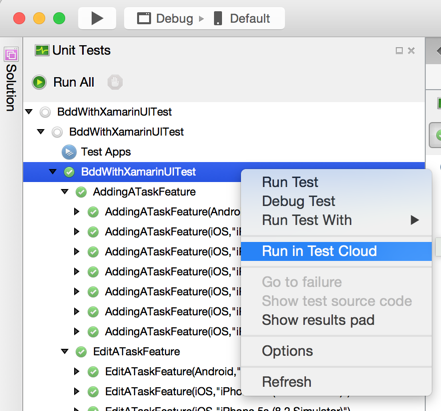Click the Unit Tests pad heartbeat icon
Viewport: 441px width, 411px height.
point(42,50)
